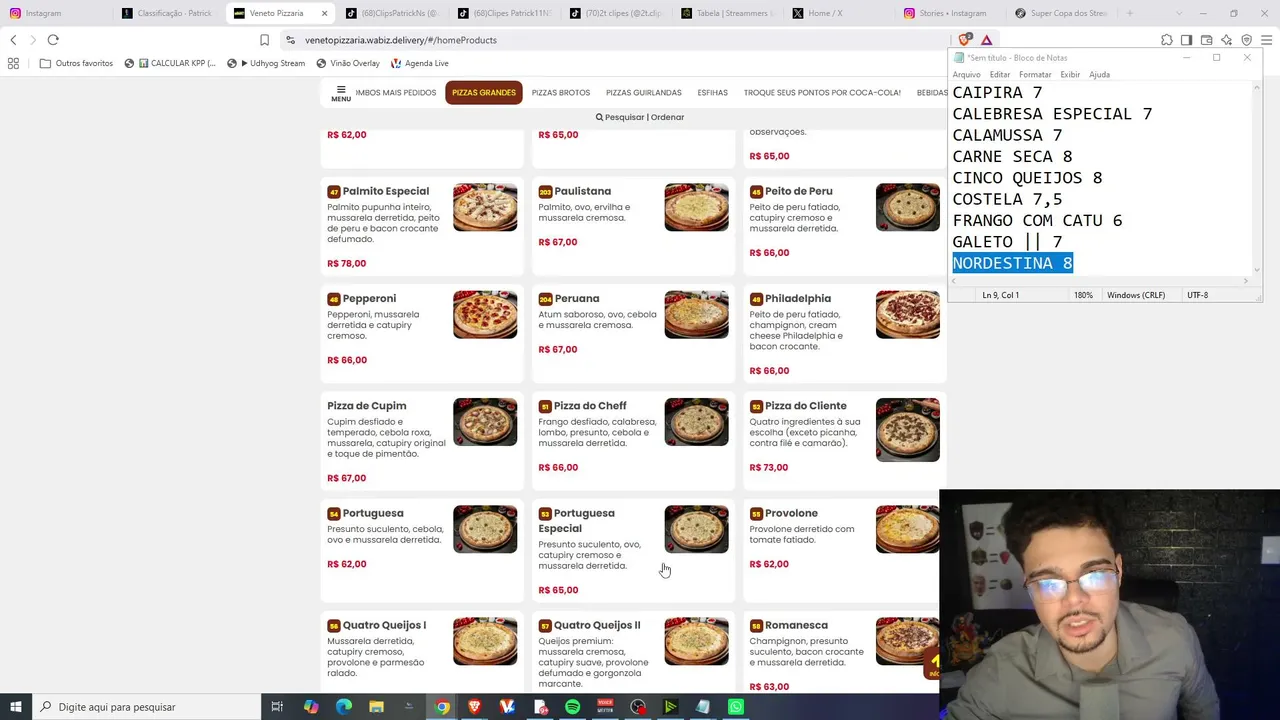Open Brave browser from the taskbar
1280x720 pixels.
[x=474, y=707]
